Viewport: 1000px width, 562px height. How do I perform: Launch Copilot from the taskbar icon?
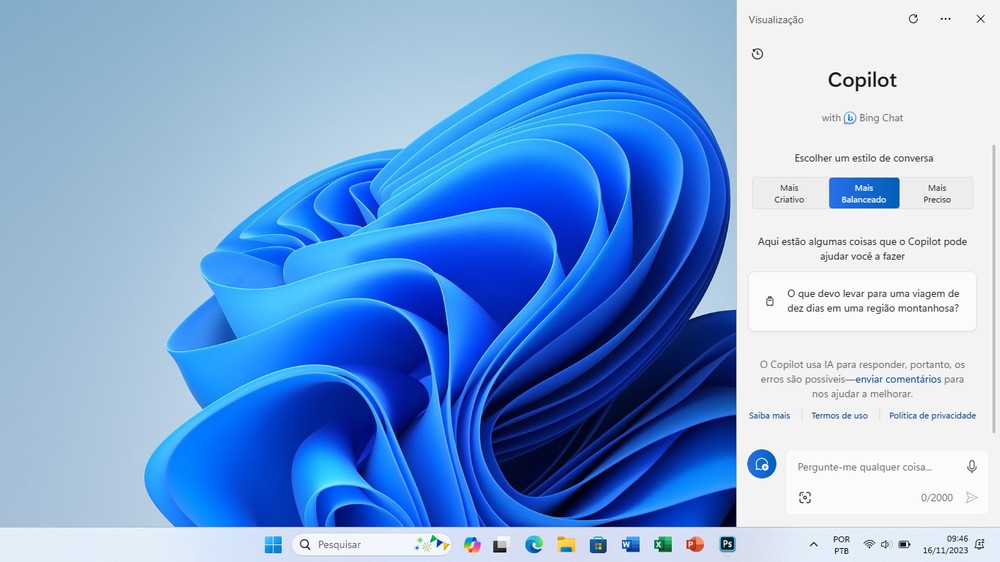tap(472, 544)
